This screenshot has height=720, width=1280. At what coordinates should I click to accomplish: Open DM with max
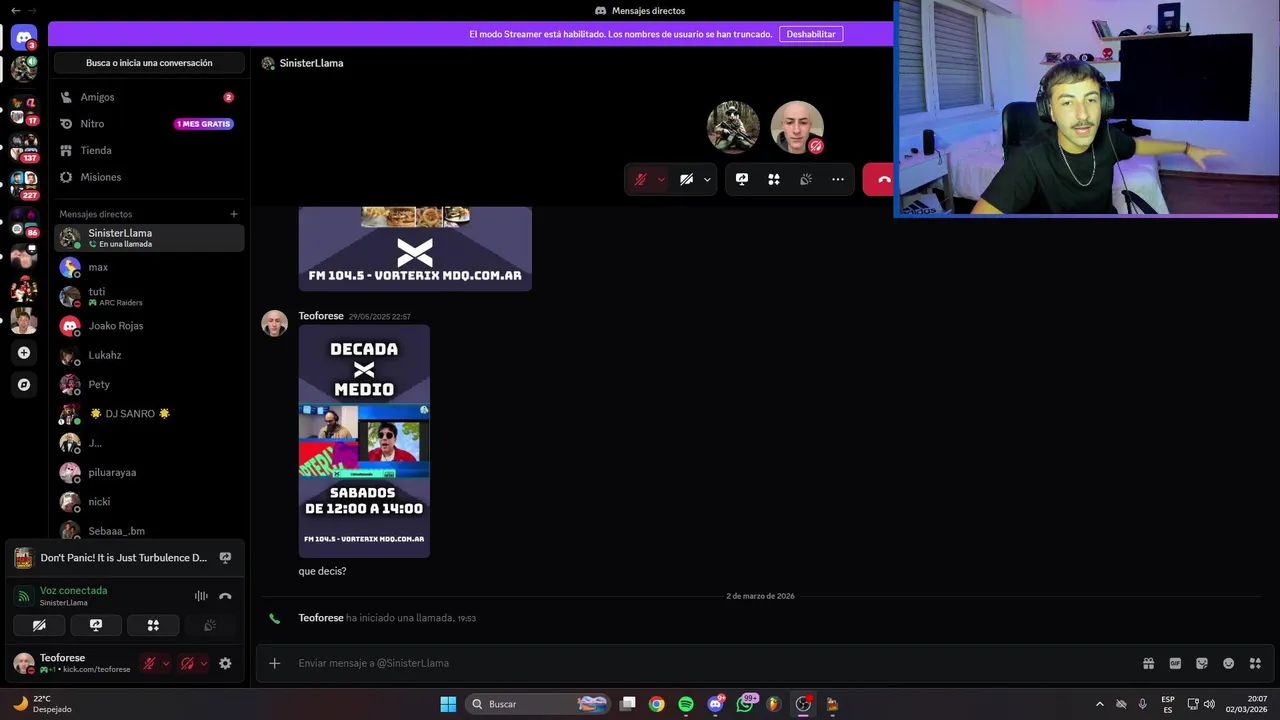[149, 267]
